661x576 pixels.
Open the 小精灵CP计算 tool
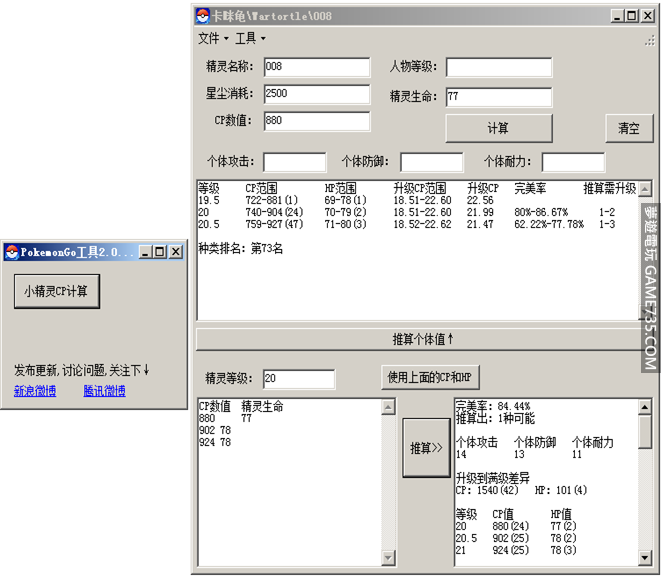[57, 292]
